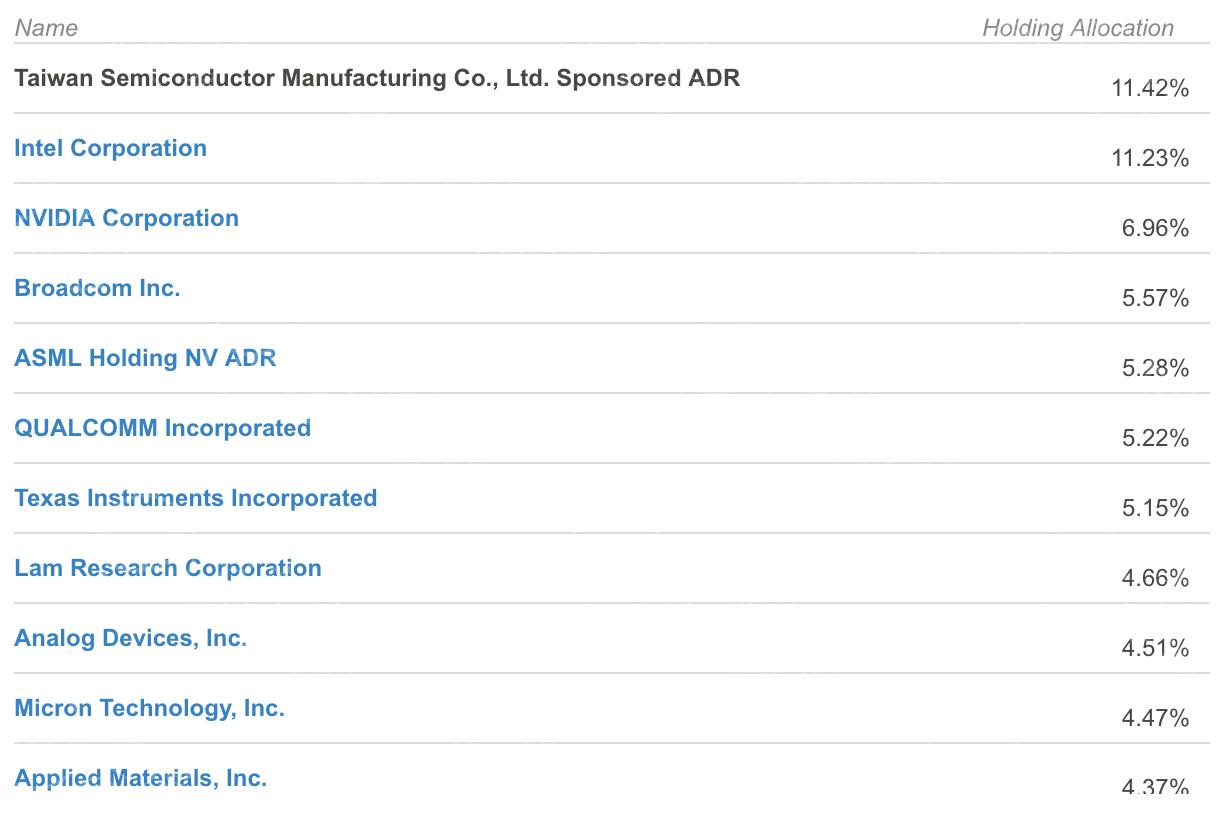1226x820 pixels.
Task: Select the Analog Devices, Inc. link
Action: [130, 638]
